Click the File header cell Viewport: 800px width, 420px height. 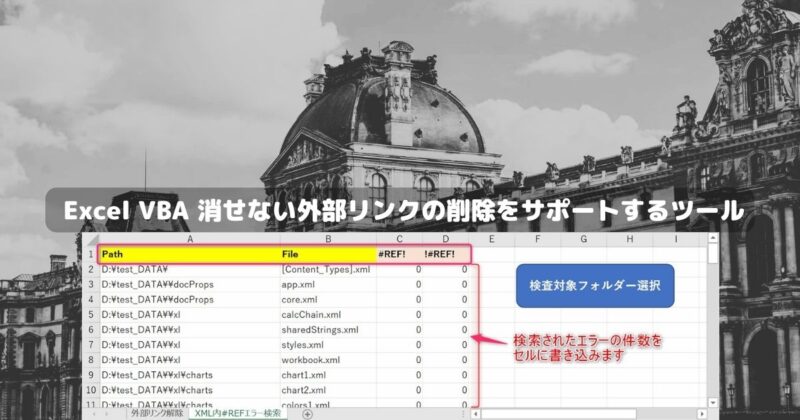327,254
